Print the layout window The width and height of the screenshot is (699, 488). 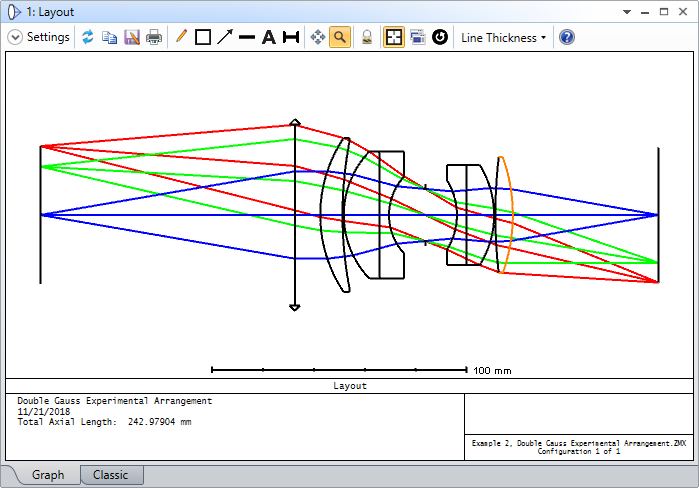click(x=154, y=37)
